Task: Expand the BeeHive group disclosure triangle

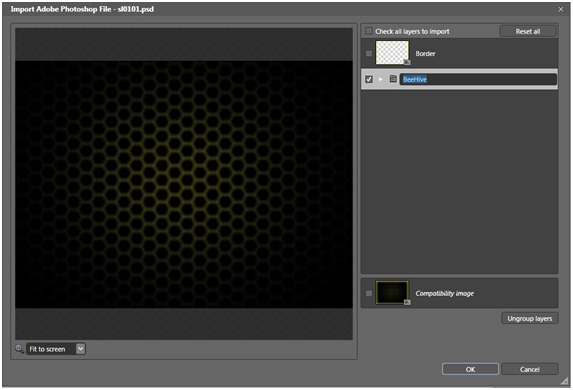Action: pyautogui.click(x=381, y=79)
